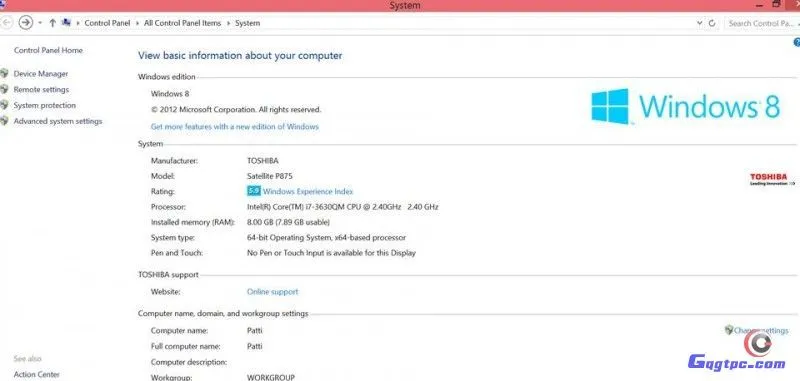Open Windows Experience Index link

tap(308, 191)
